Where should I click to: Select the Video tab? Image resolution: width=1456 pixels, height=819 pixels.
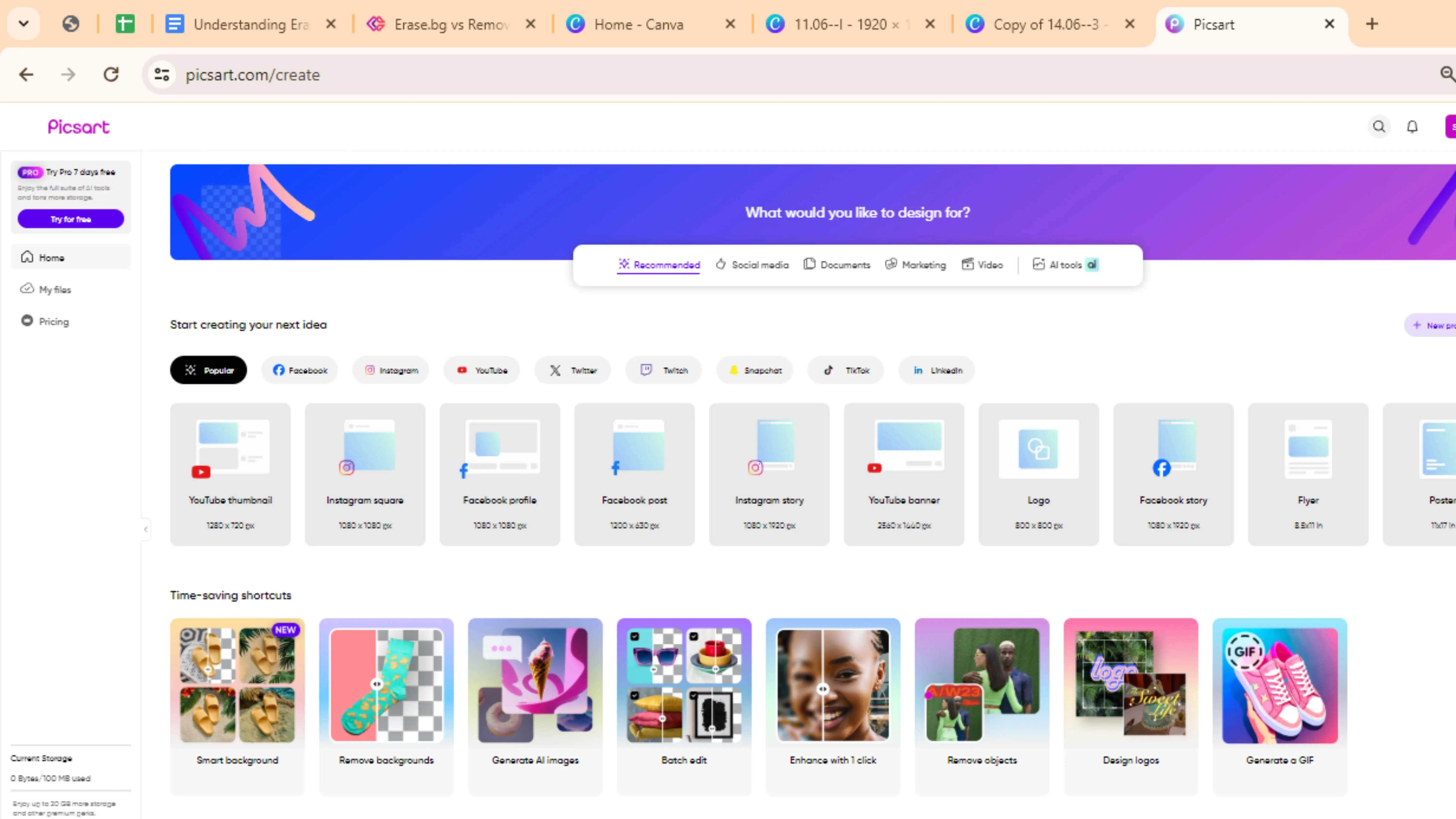click(982, 265)
